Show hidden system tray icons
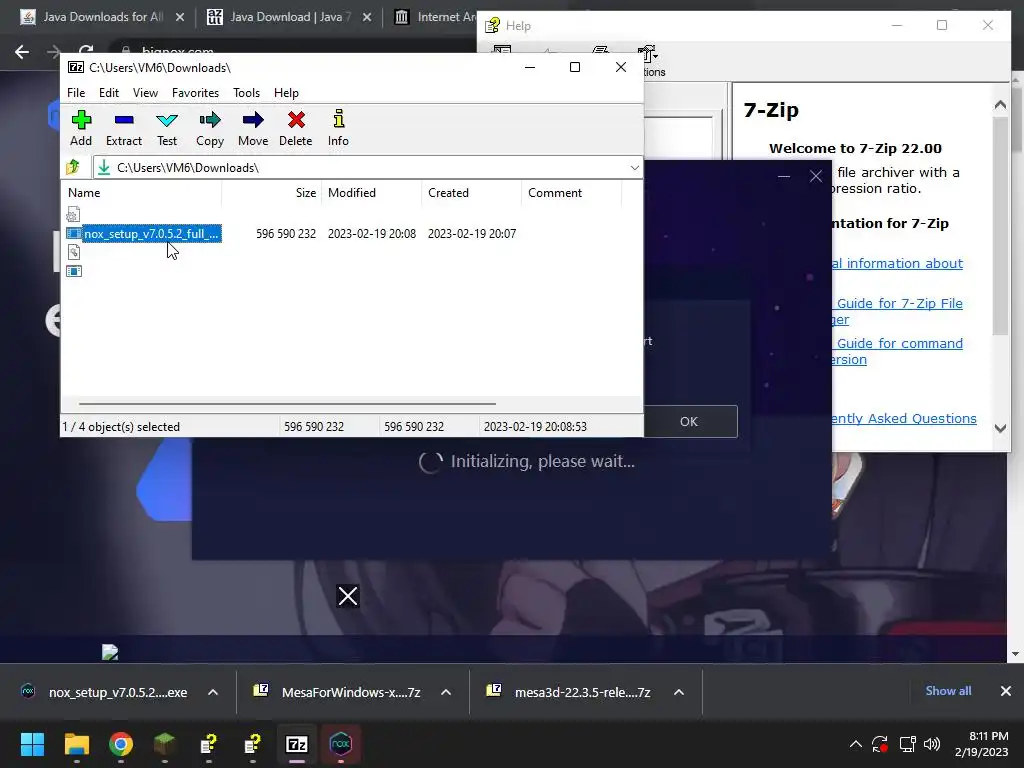This screenshot has height=768, width=1024. [x=856, y=744]
